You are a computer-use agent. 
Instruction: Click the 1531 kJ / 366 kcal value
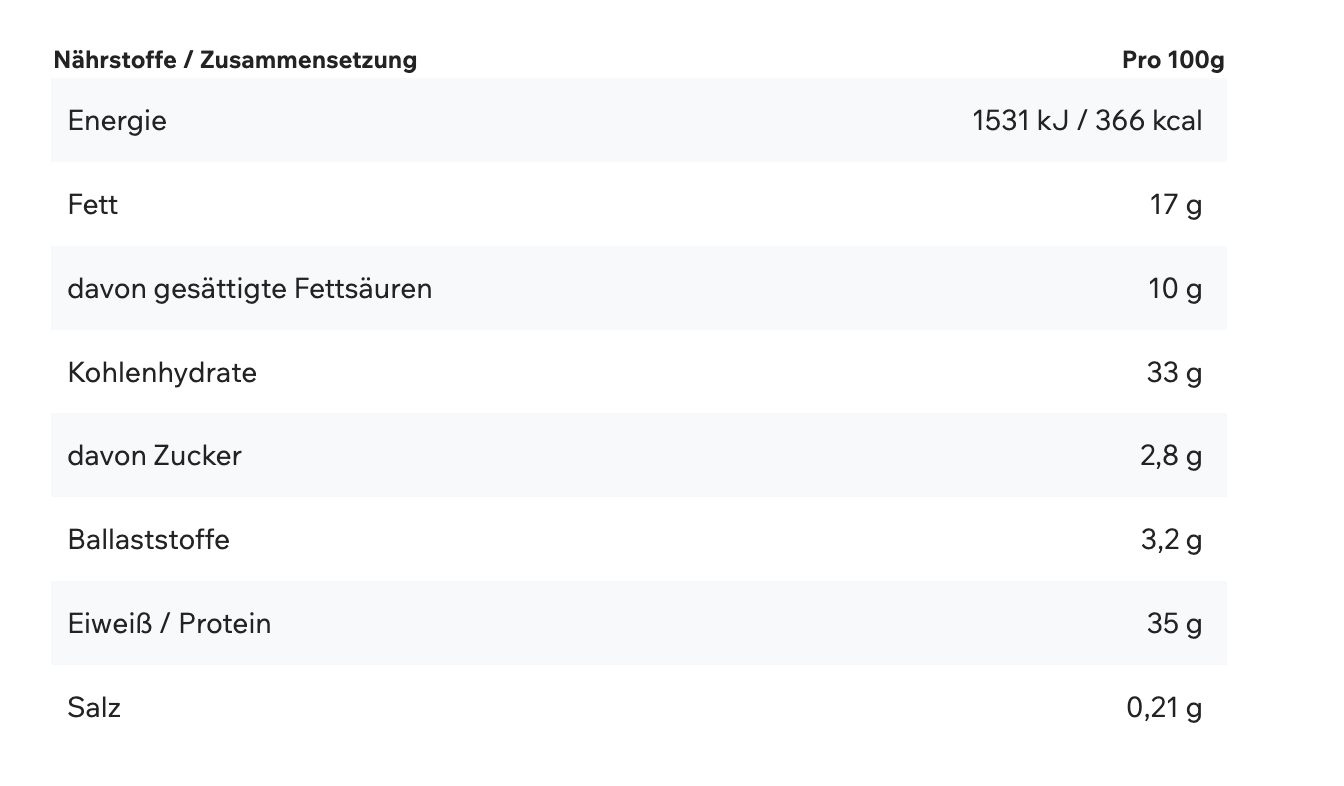point(1087,121)
